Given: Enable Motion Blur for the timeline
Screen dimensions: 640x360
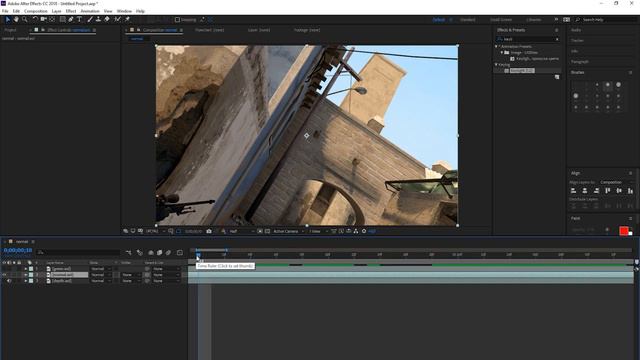Looking at the screenshot, I should [x=168, y=253].
